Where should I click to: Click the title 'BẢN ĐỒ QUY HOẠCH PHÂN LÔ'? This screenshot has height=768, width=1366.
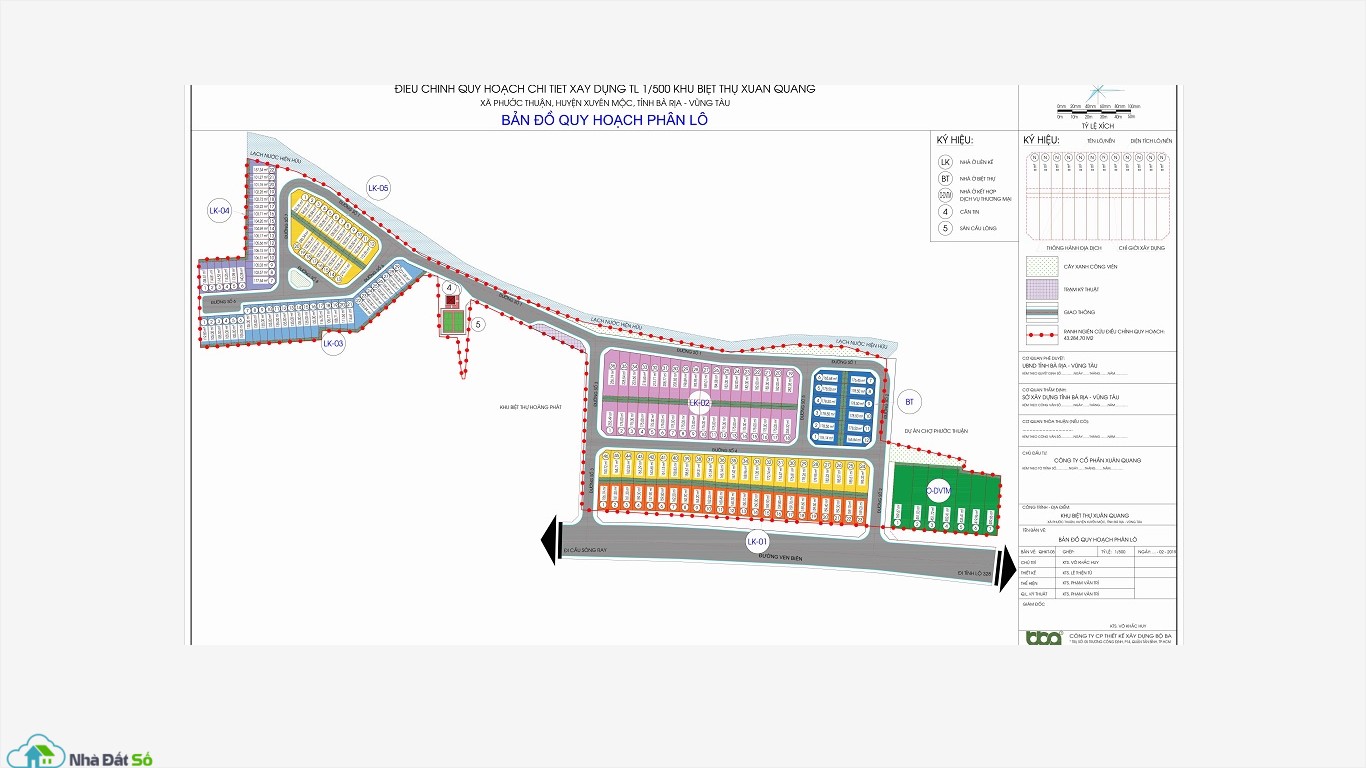(605, 120)
